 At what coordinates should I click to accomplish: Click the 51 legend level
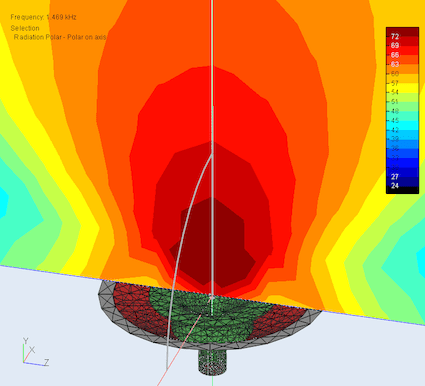tap(395, 101)
